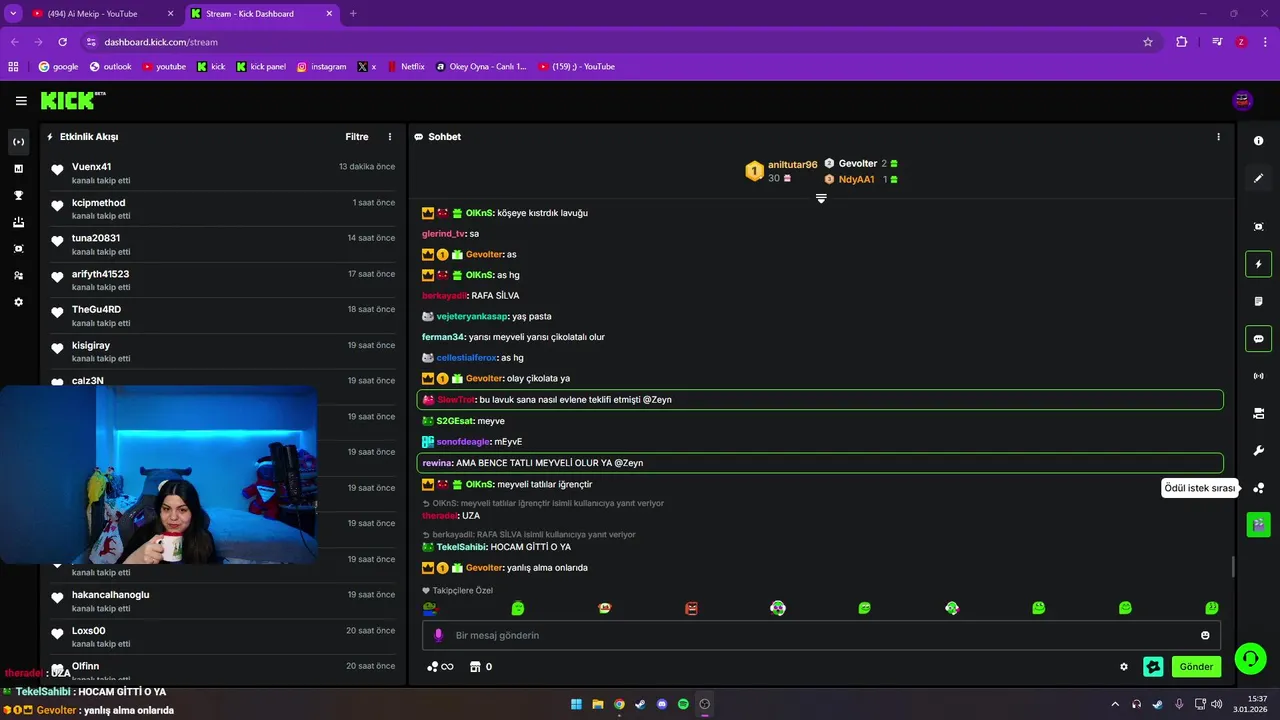Show hidden system tray icons
Screen dimensions: 1280x720
1115,704
